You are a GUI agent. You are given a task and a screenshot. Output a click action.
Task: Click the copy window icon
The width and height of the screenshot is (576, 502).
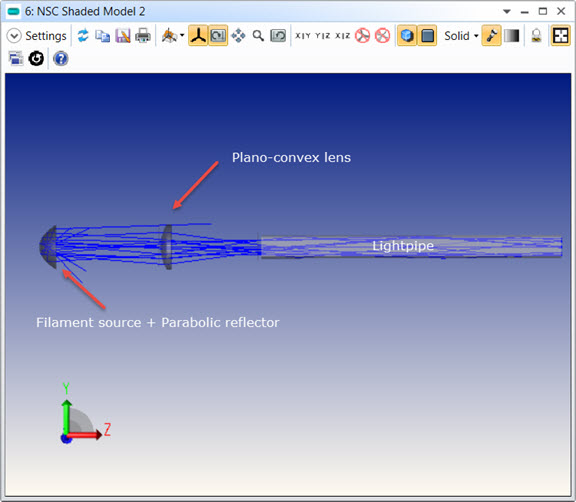coord(102,36)
